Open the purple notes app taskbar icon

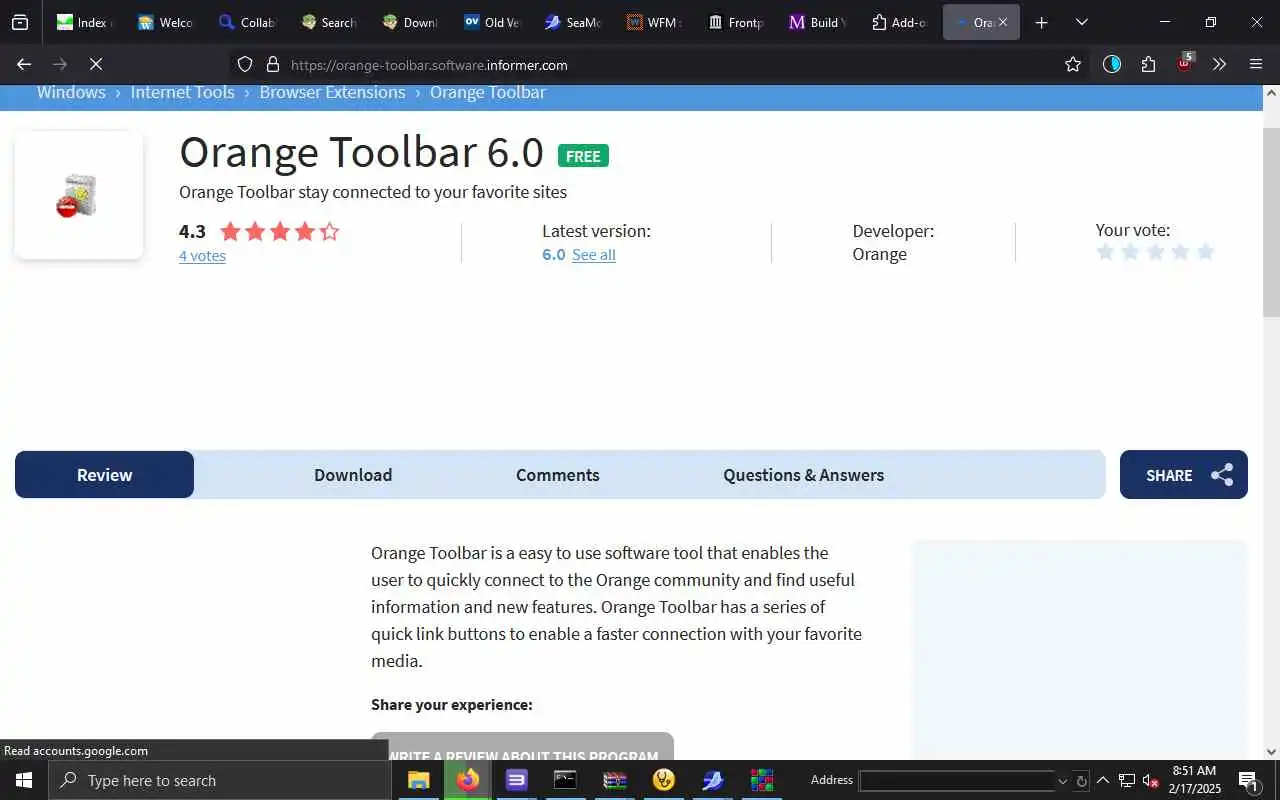tap(516, 780)
